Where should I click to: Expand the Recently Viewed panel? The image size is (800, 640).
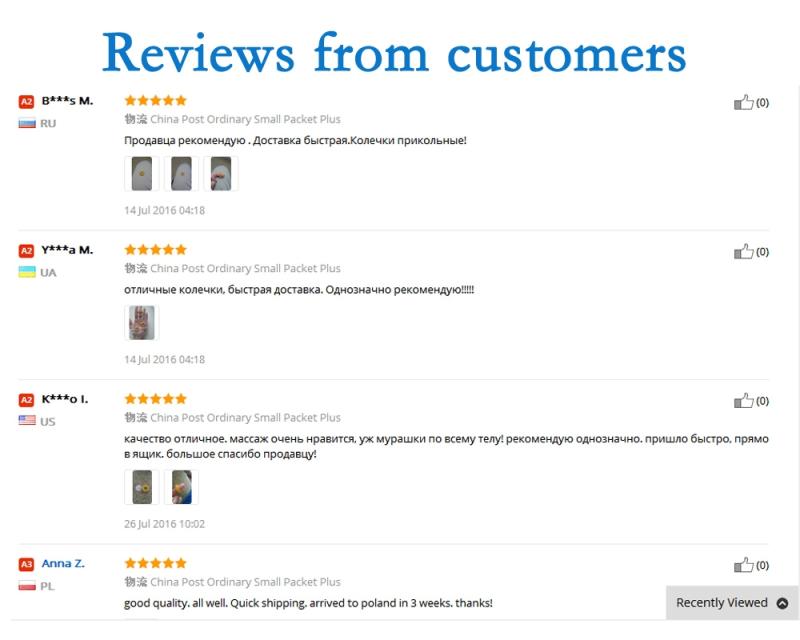pos(732,603)
